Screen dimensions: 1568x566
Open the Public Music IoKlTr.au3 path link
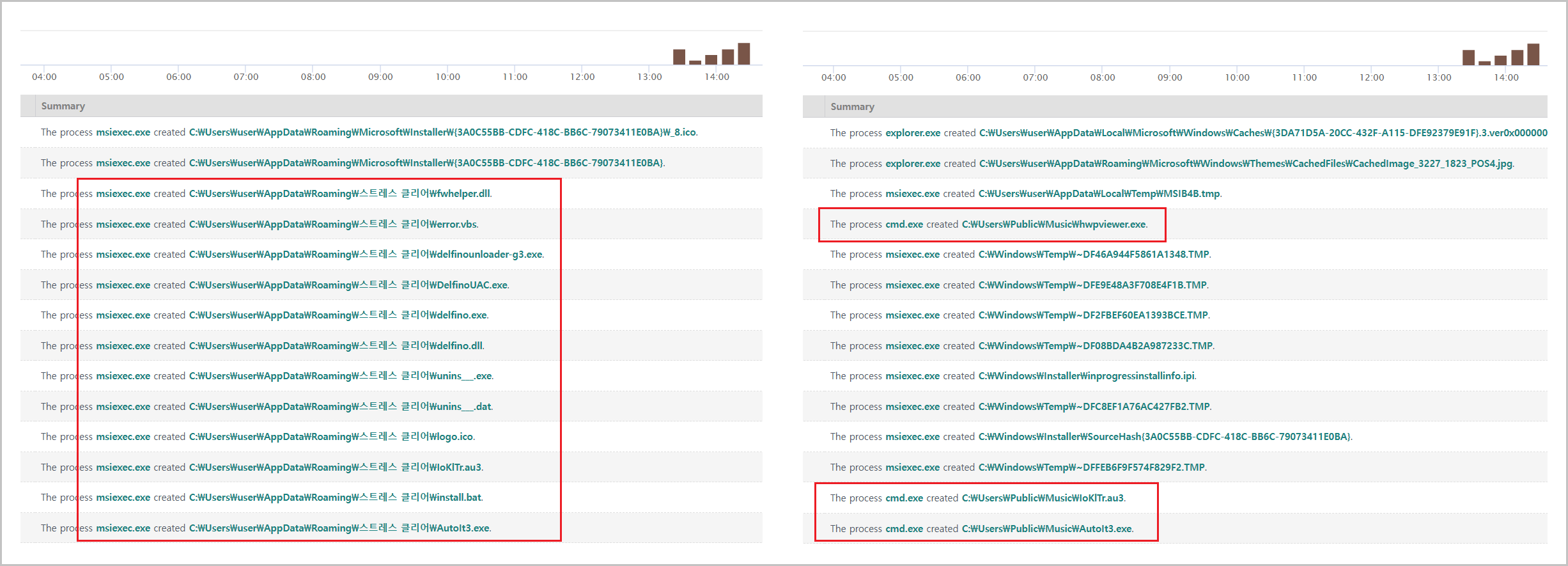(1043, 498)
